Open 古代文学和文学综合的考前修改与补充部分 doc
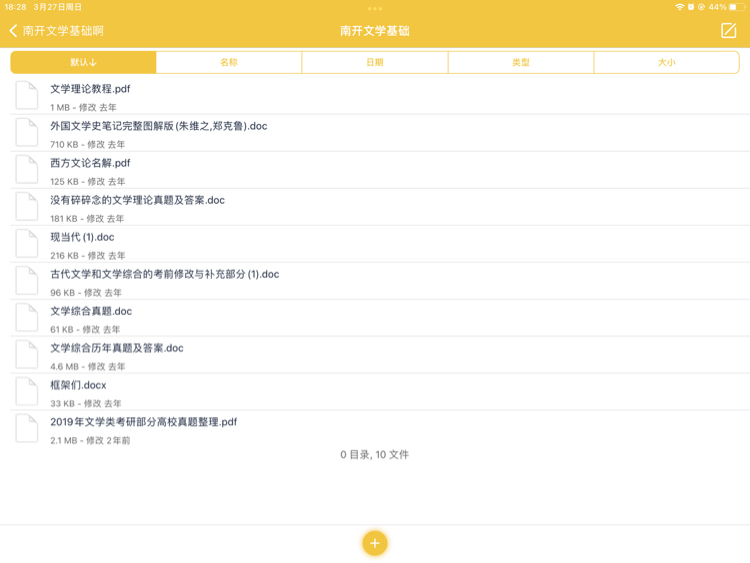750x563 pixels. point(380,281)
